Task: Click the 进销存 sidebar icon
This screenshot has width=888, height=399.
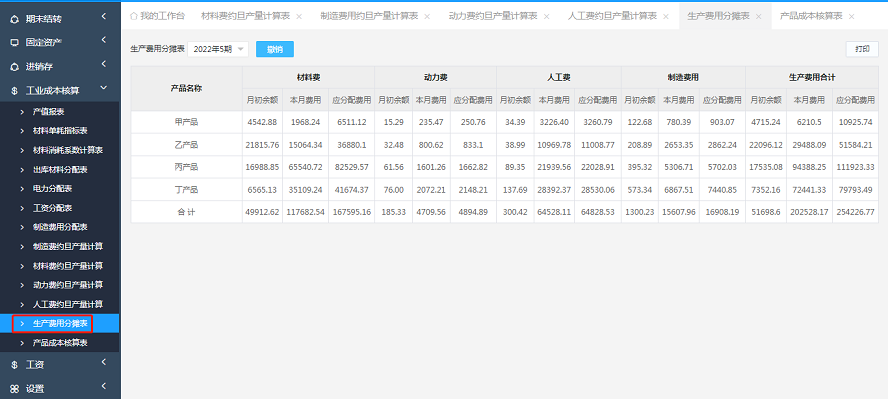Action: (x=15, y=67)
